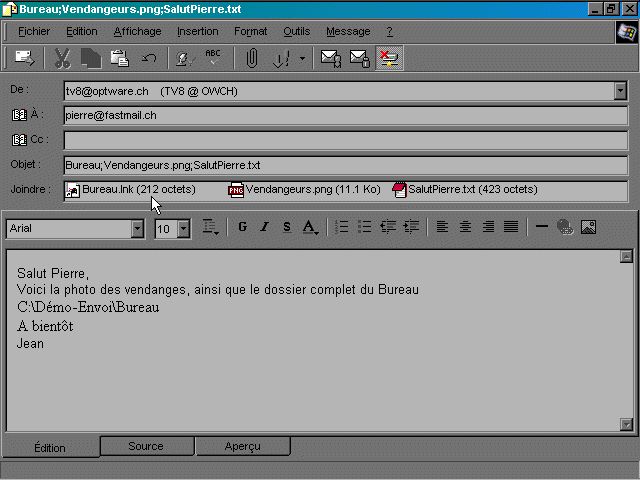Open the Arial font name dropdown
Image resolution: width=640 pixels, height=480 pixels.
(138, 229)
